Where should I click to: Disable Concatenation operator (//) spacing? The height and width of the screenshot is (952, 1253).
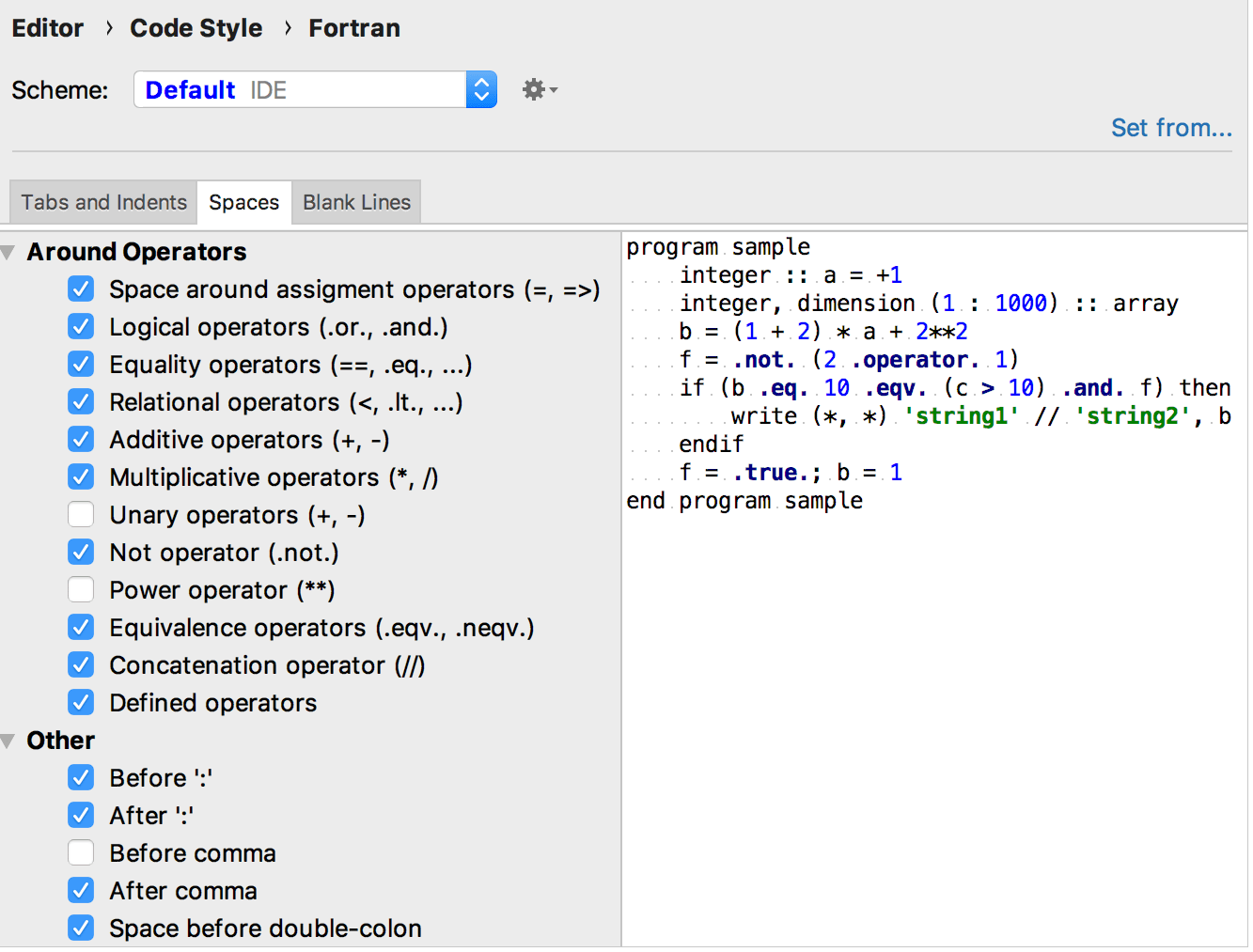click(x=81, y=664)
